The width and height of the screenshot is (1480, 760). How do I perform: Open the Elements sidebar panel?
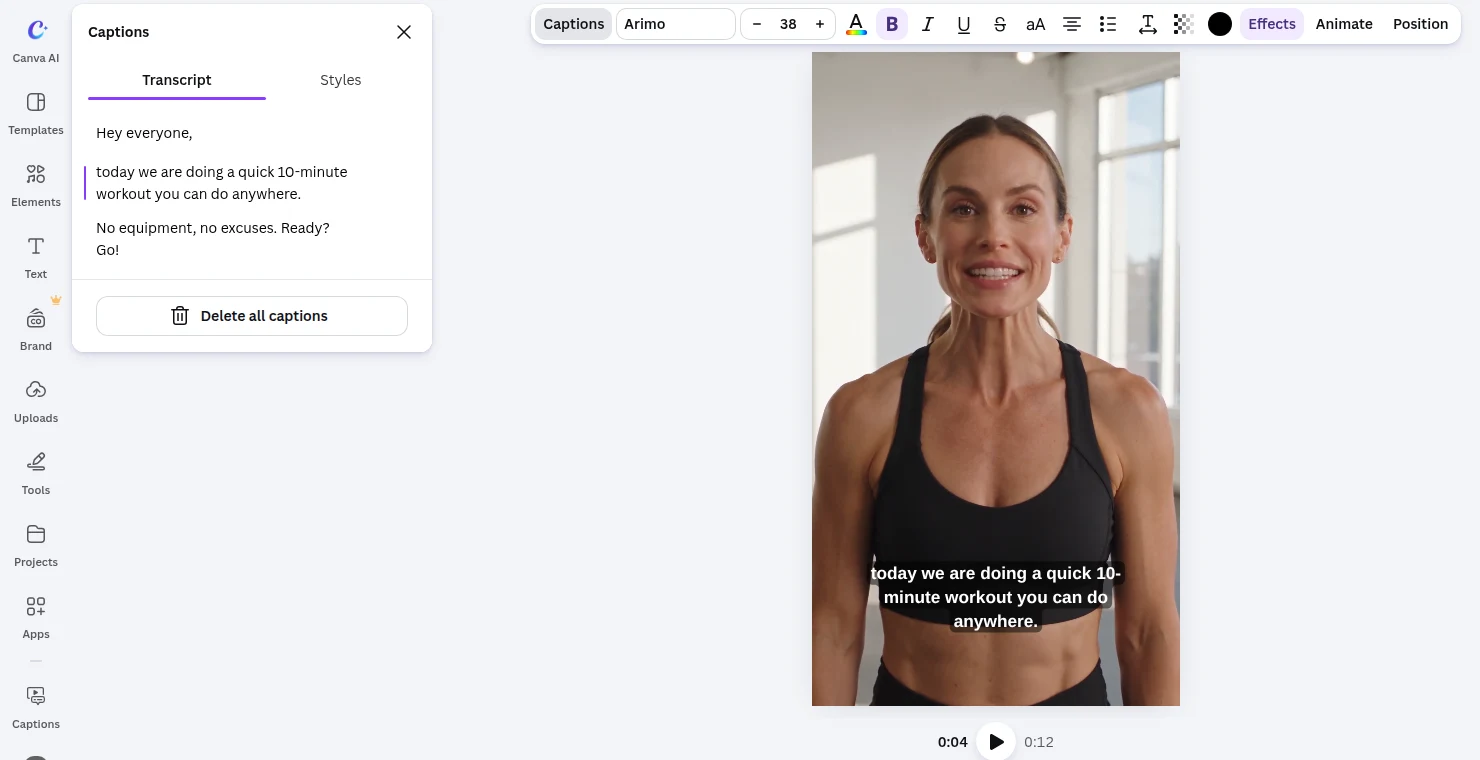(36, 185)
